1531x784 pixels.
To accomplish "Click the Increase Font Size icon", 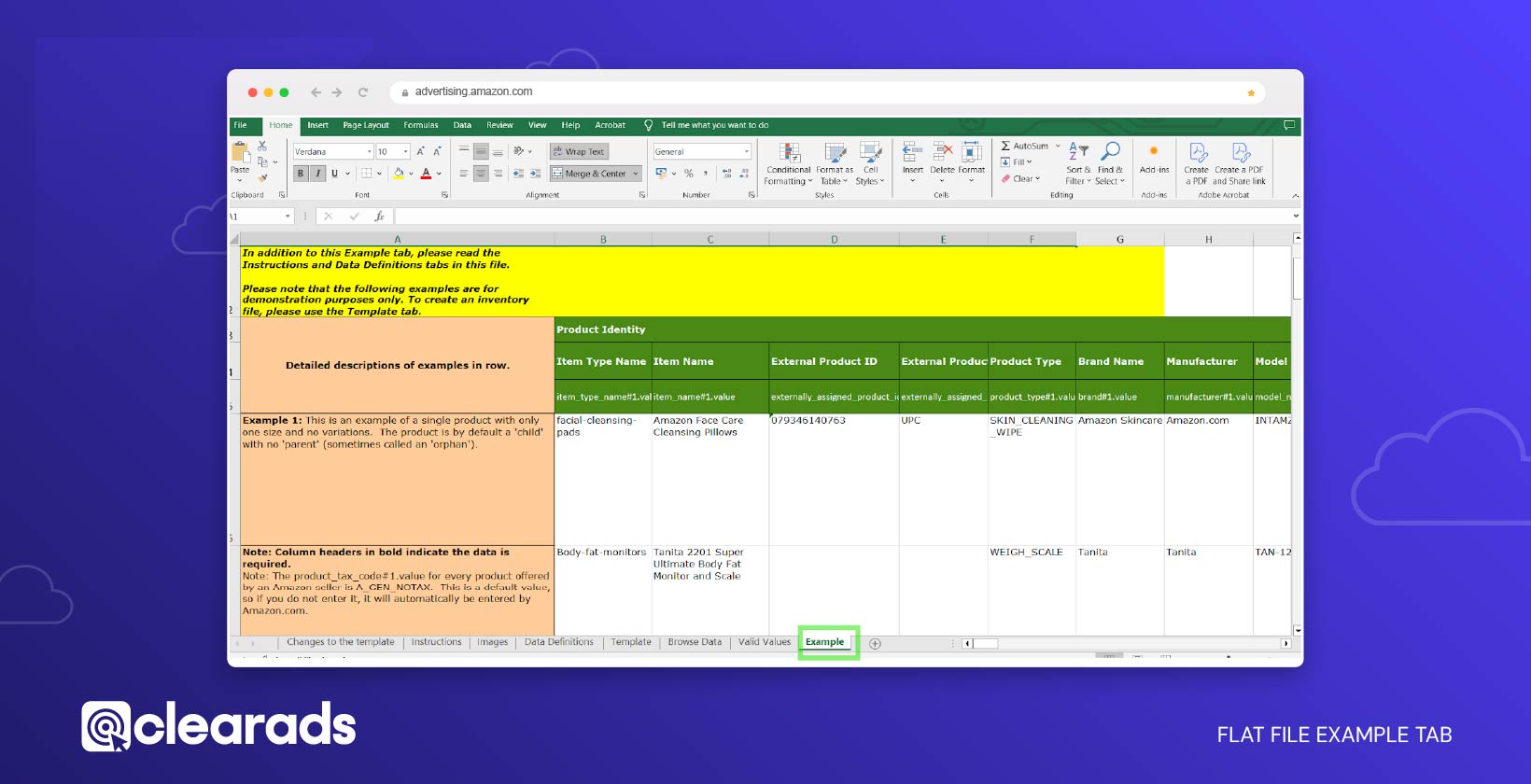I will pyautogui.click(x=420, y=151).
